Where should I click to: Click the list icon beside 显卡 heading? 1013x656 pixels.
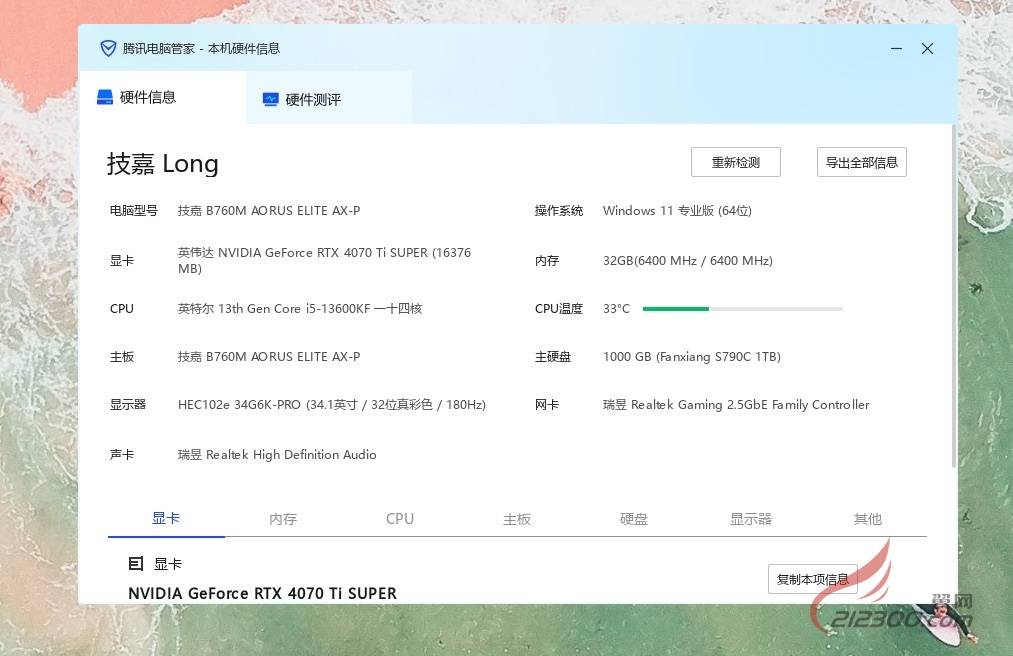pyautogui.click(x=136, y=564)
